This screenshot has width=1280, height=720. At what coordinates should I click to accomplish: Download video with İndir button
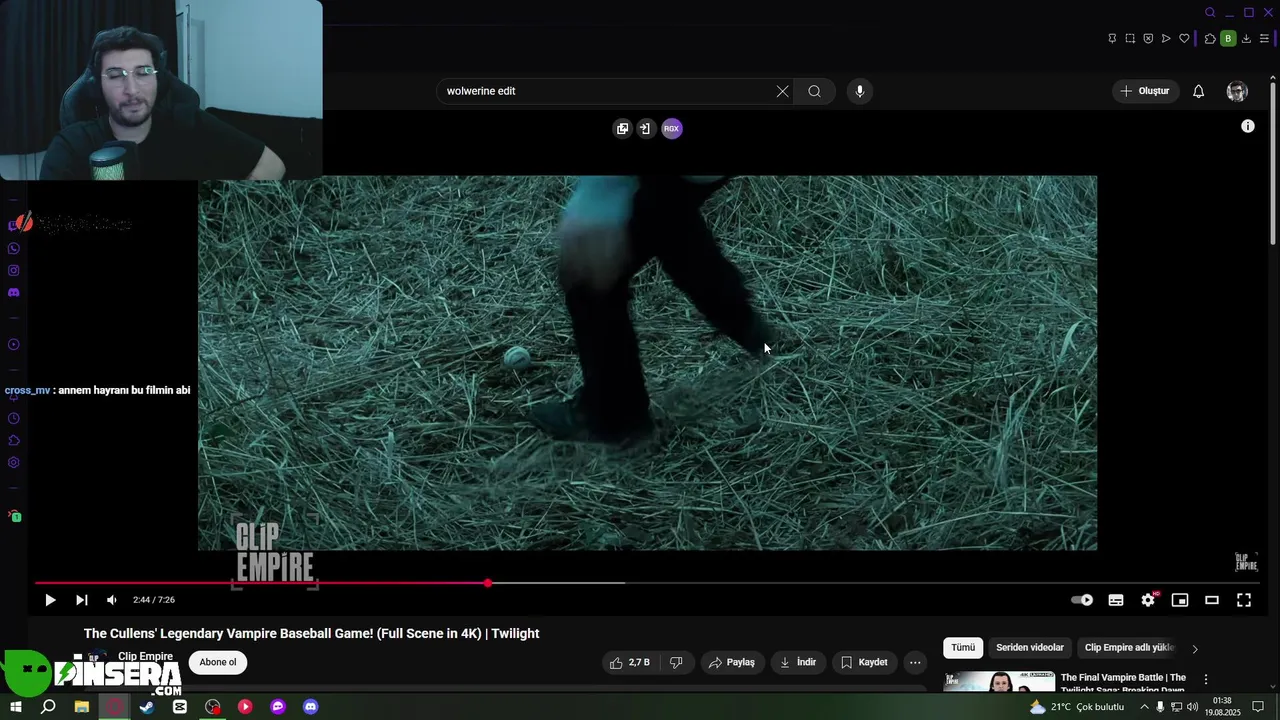(x=798, y=662)
